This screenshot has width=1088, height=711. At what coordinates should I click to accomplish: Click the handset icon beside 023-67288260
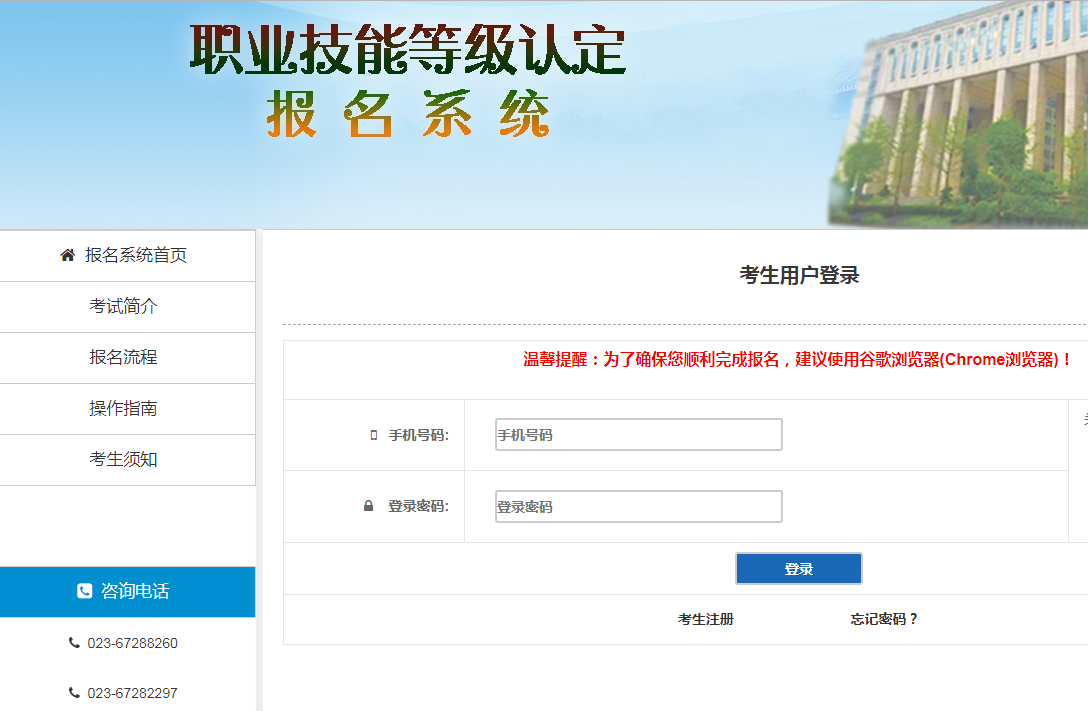point(74,643)
